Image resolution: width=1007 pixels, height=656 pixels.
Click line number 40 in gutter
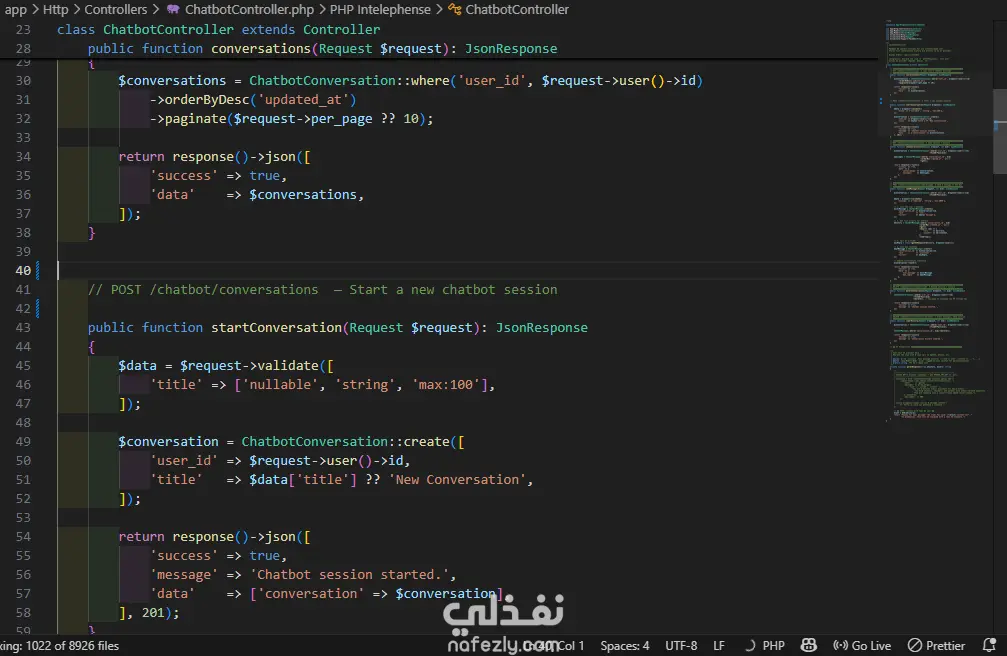tap(23, 270)
